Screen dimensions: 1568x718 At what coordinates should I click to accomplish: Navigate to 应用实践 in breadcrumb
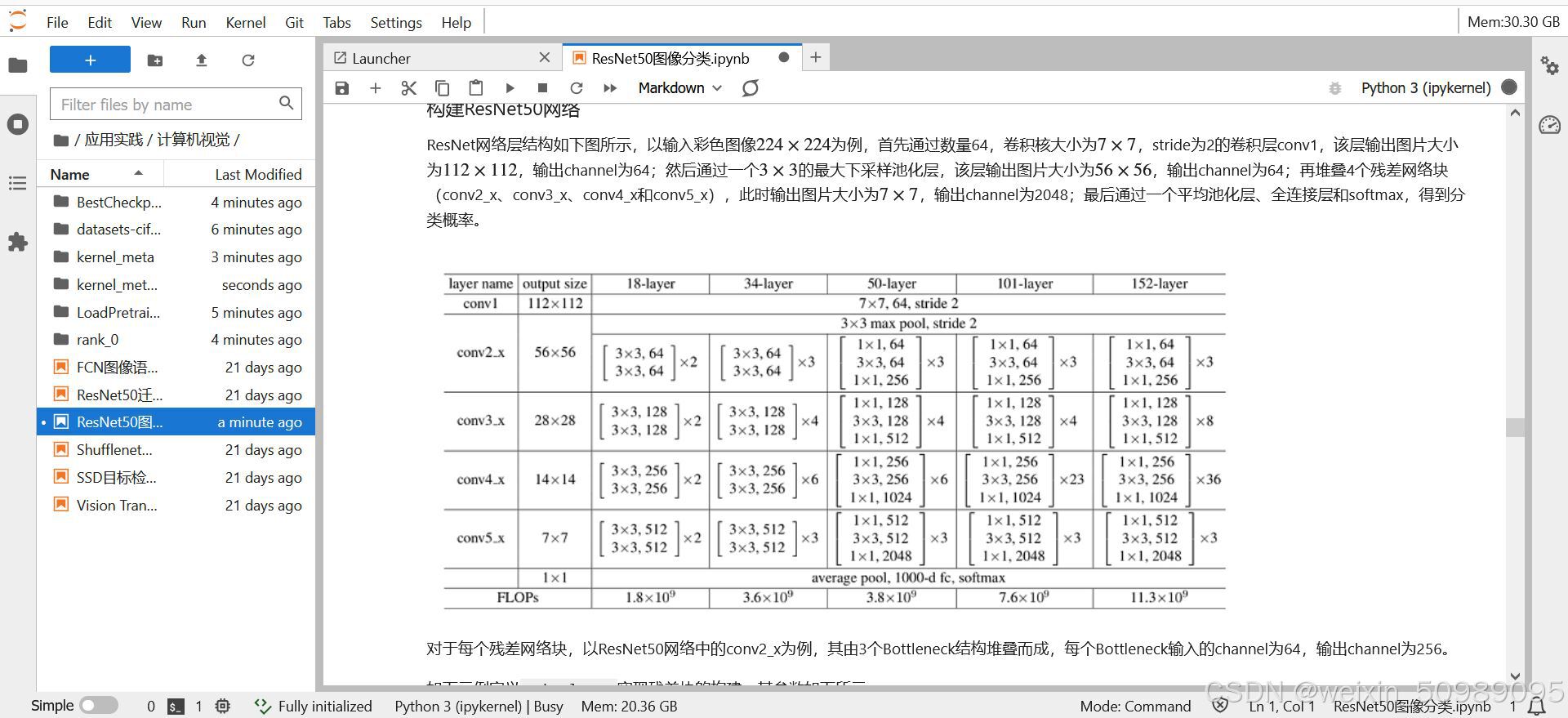(x=114, y=140)
